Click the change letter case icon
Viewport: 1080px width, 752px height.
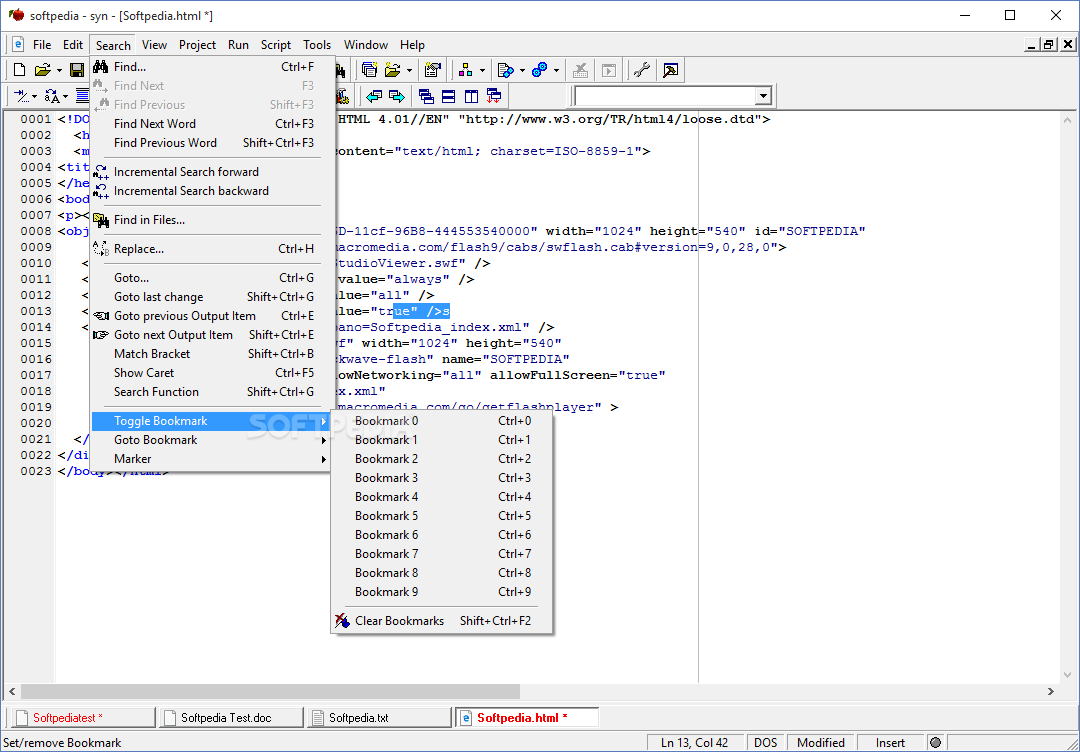[52, 96]
